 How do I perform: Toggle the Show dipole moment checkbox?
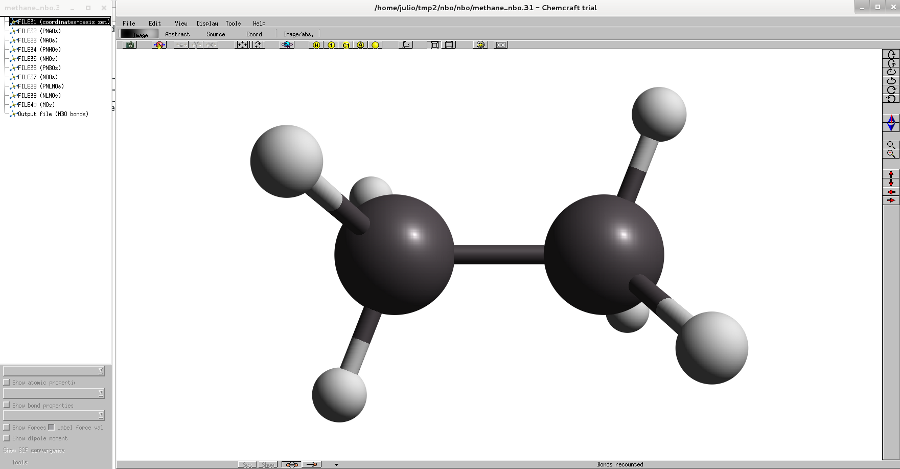7,438
